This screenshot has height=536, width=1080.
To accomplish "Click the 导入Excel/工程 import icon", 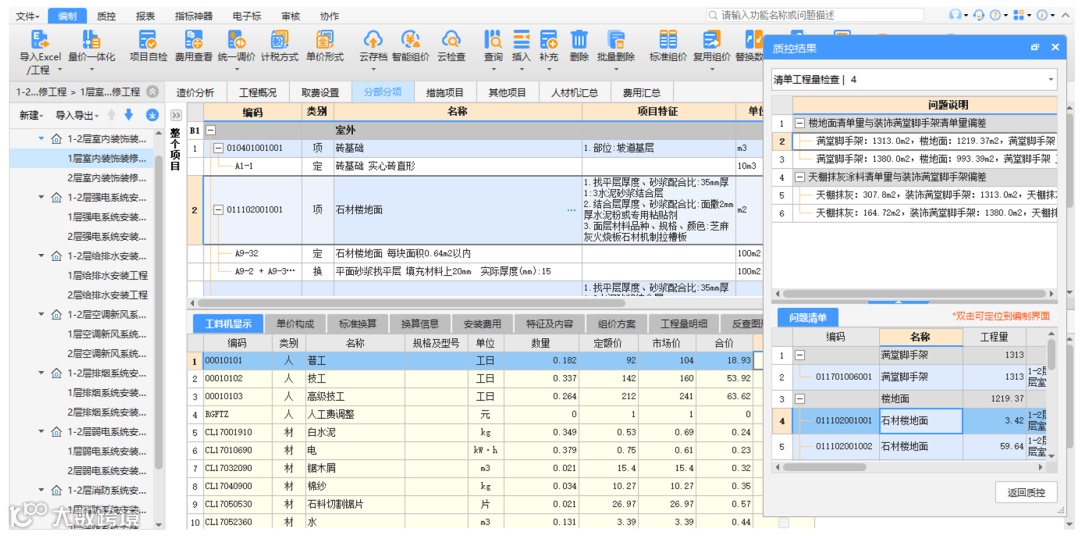I will (x=40, y=39).
